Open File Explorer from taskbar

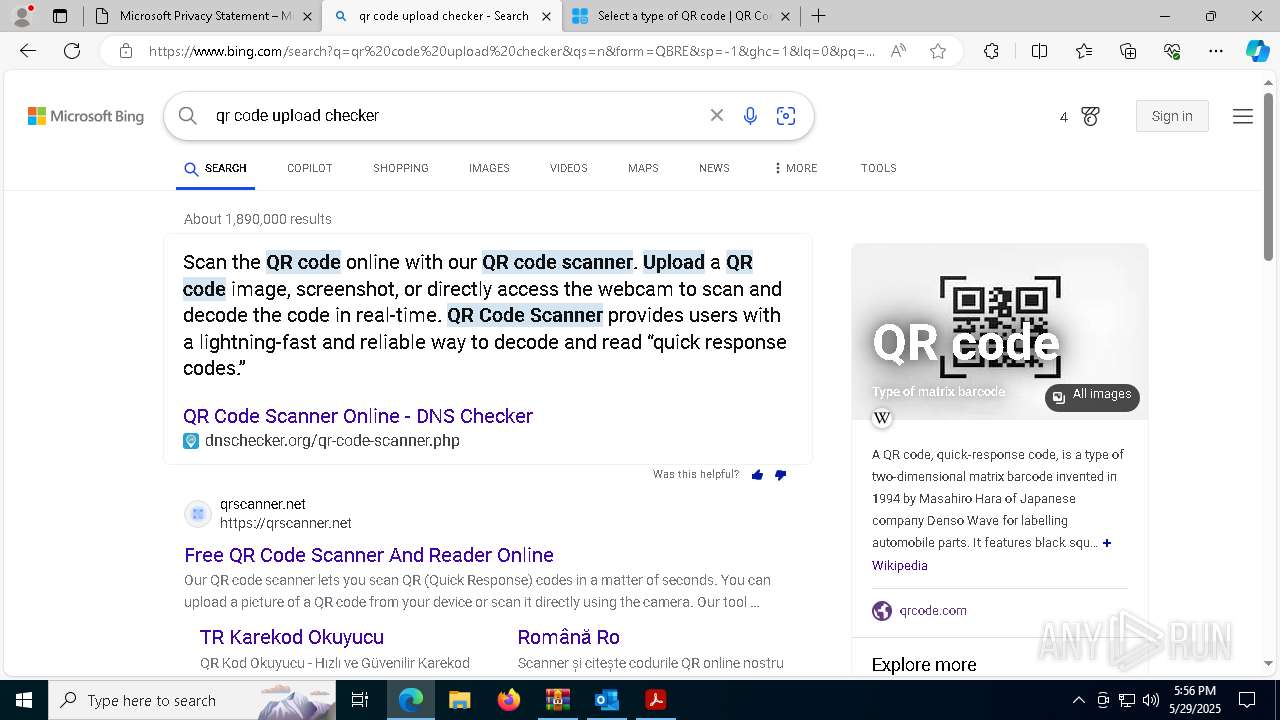[x=459, y=700]
